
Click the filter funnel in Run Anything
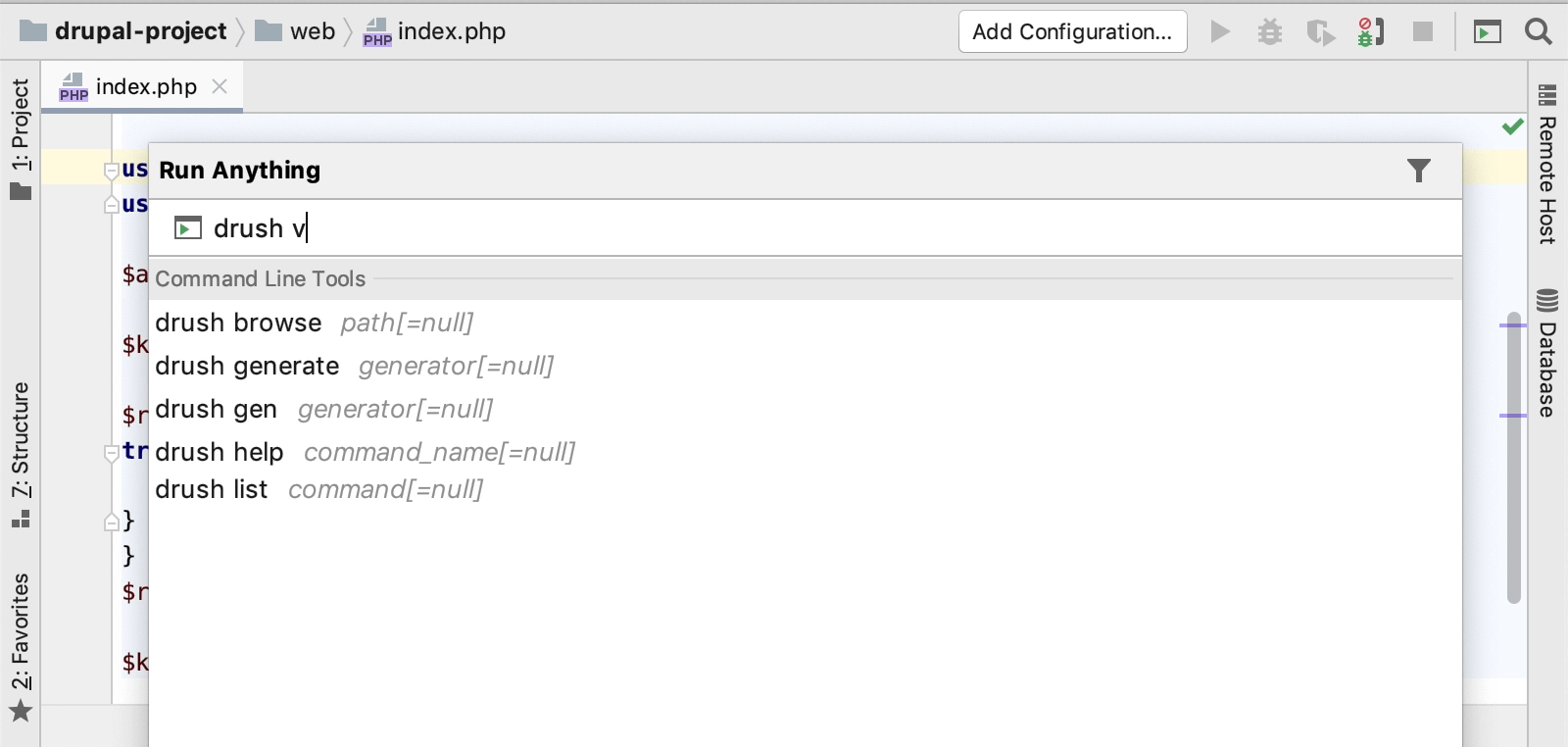(1418, 171)
